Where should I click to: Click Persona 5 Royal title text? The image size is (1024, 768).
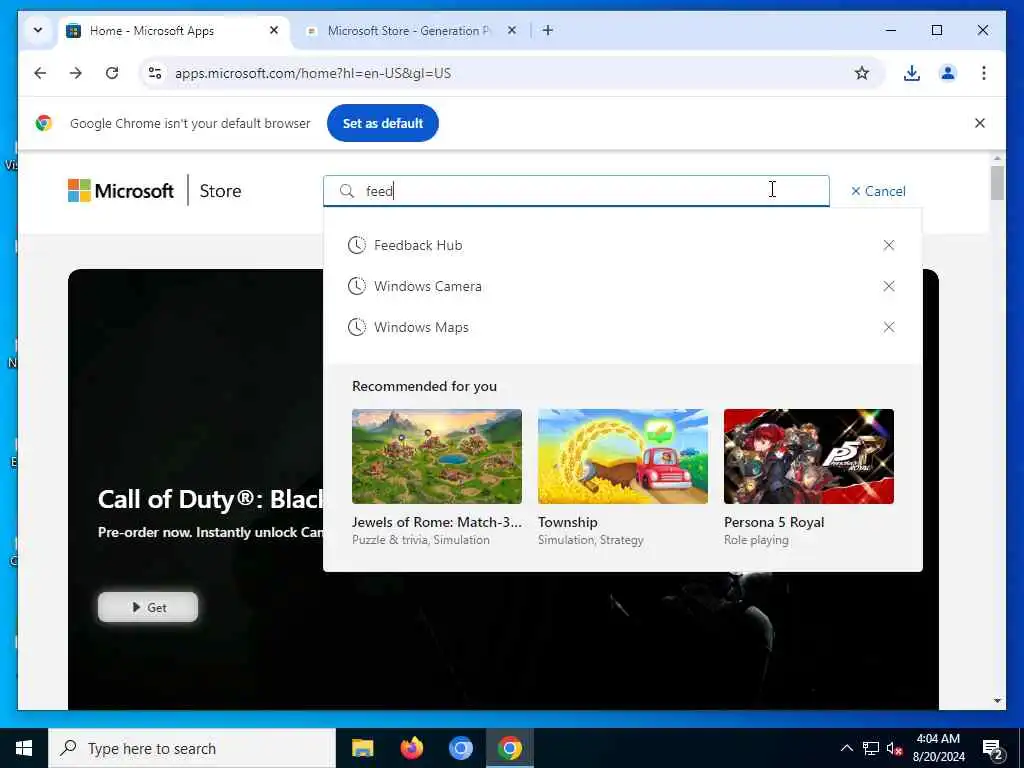(774, 522)
